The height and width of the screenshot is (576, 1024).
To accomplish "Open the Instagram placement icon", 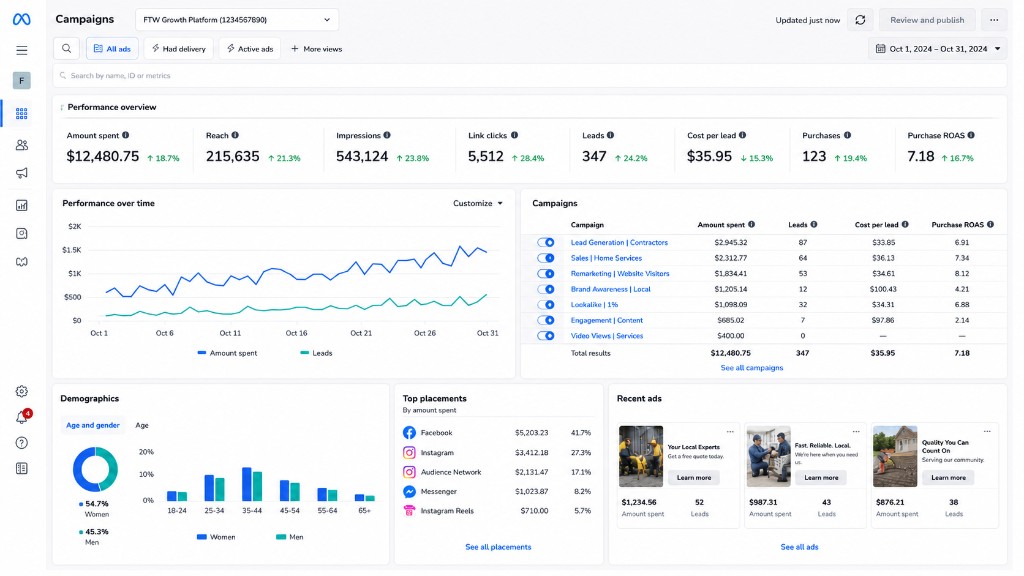I will pos(409,453).
